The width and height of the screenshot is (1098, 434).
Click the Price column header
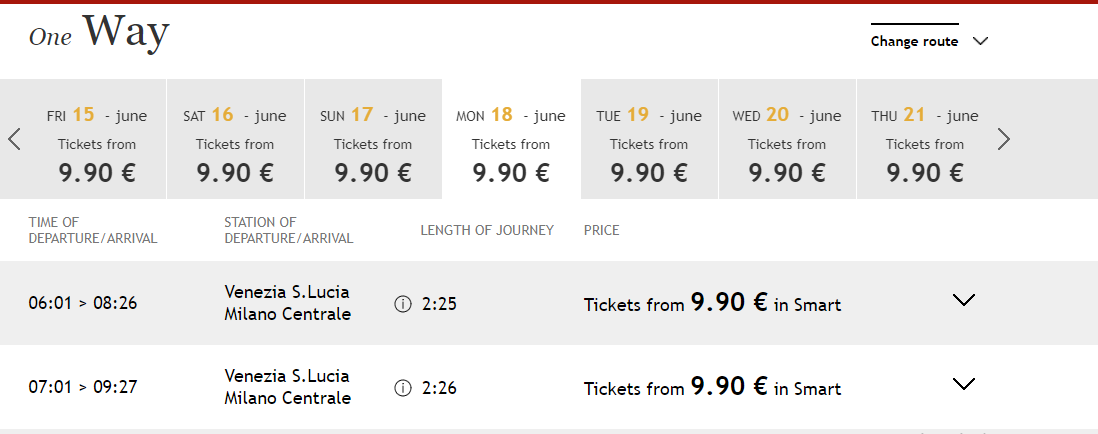601,230
